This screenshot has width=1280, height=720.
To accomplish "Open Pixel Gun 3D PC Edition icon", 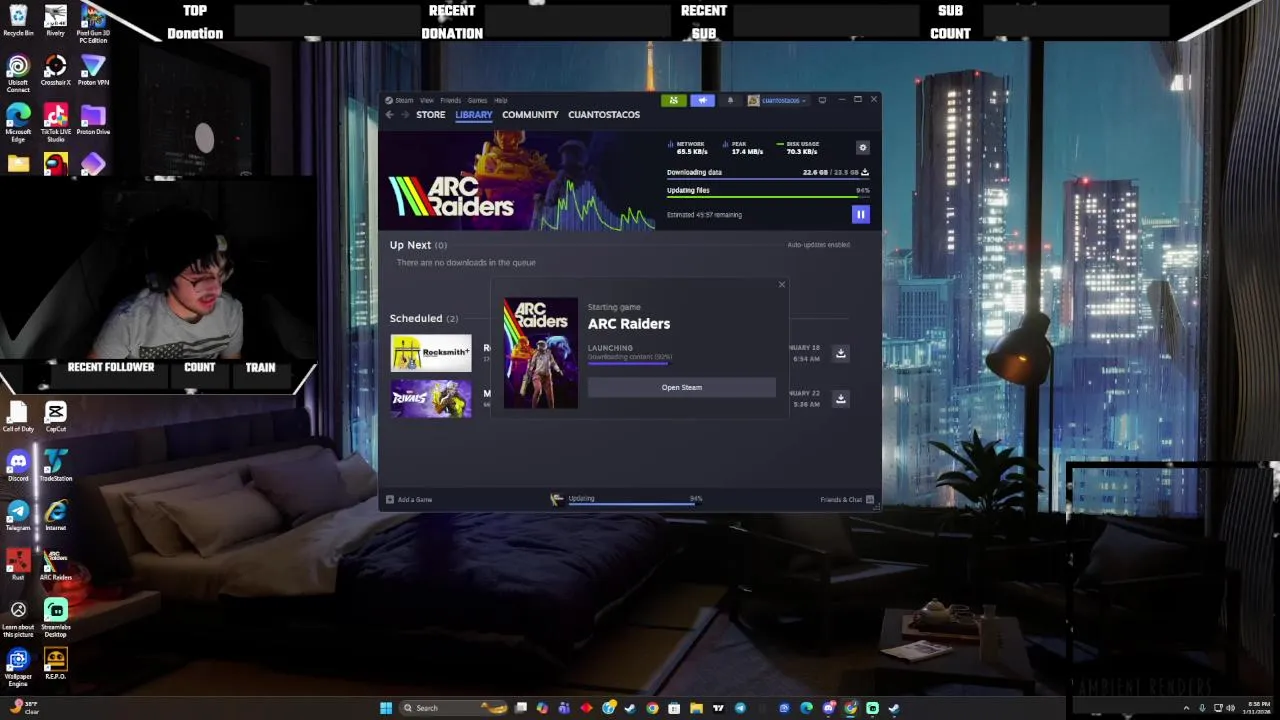I will click(93, 24).
